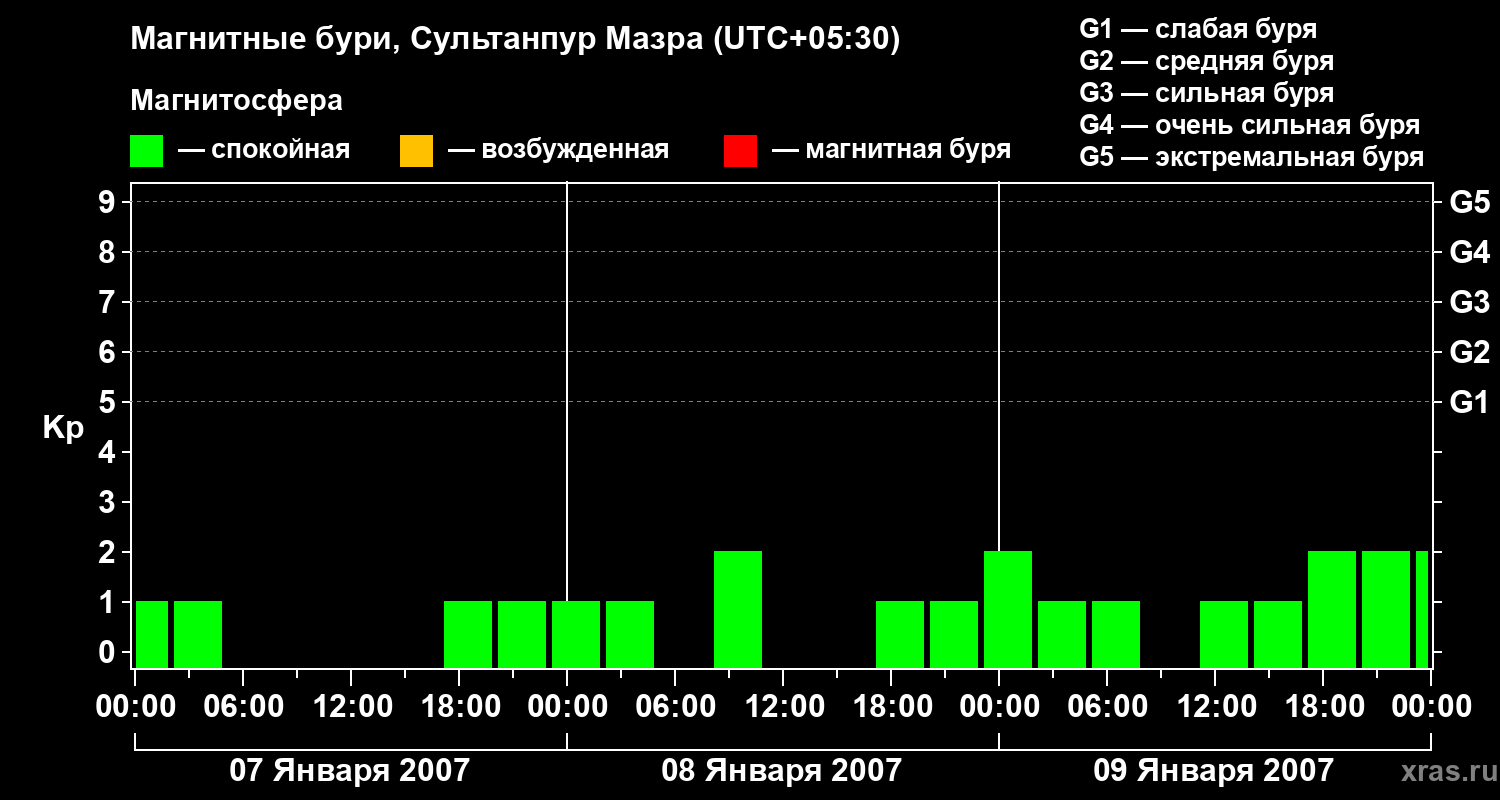Select the "G4 — очень сильная буря" legend line
Viewport: 1500px width, 800px height.
[1250, 125]
